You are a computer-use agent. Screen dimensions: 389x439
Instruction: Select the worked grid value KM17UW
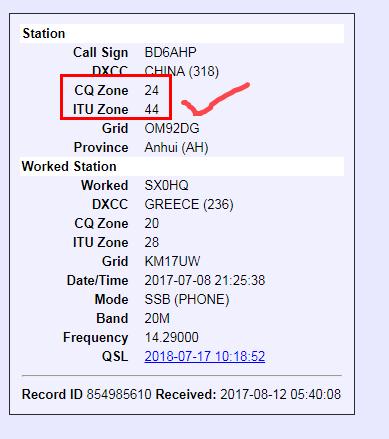tap(172, 261)
